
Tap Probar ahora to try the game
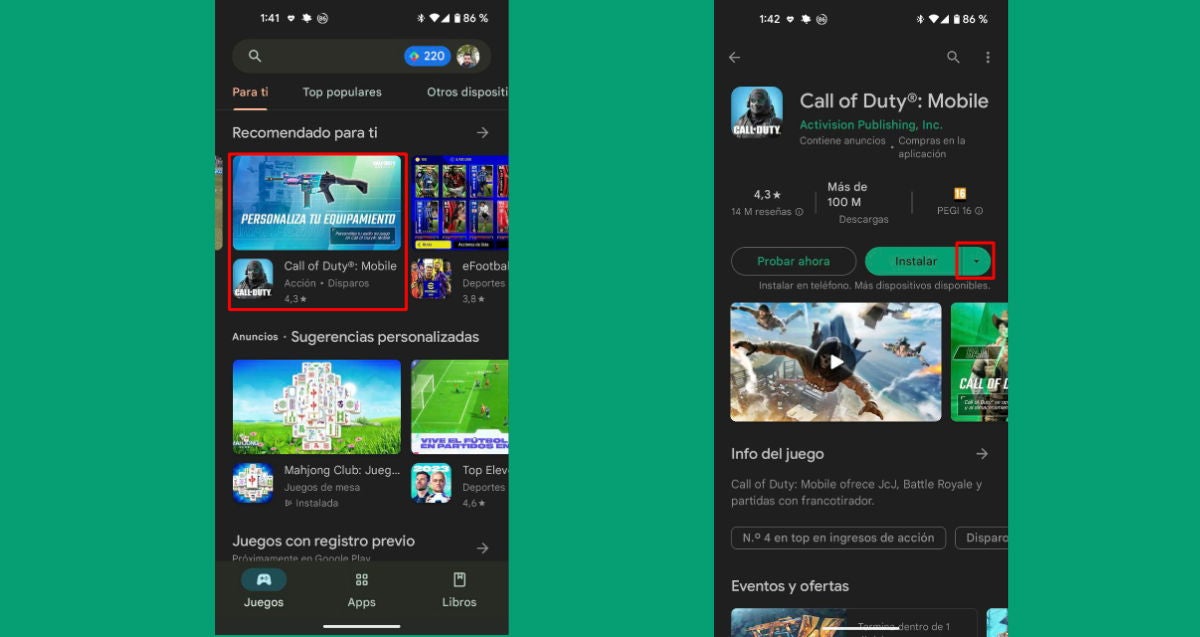(x=793, y=261)
